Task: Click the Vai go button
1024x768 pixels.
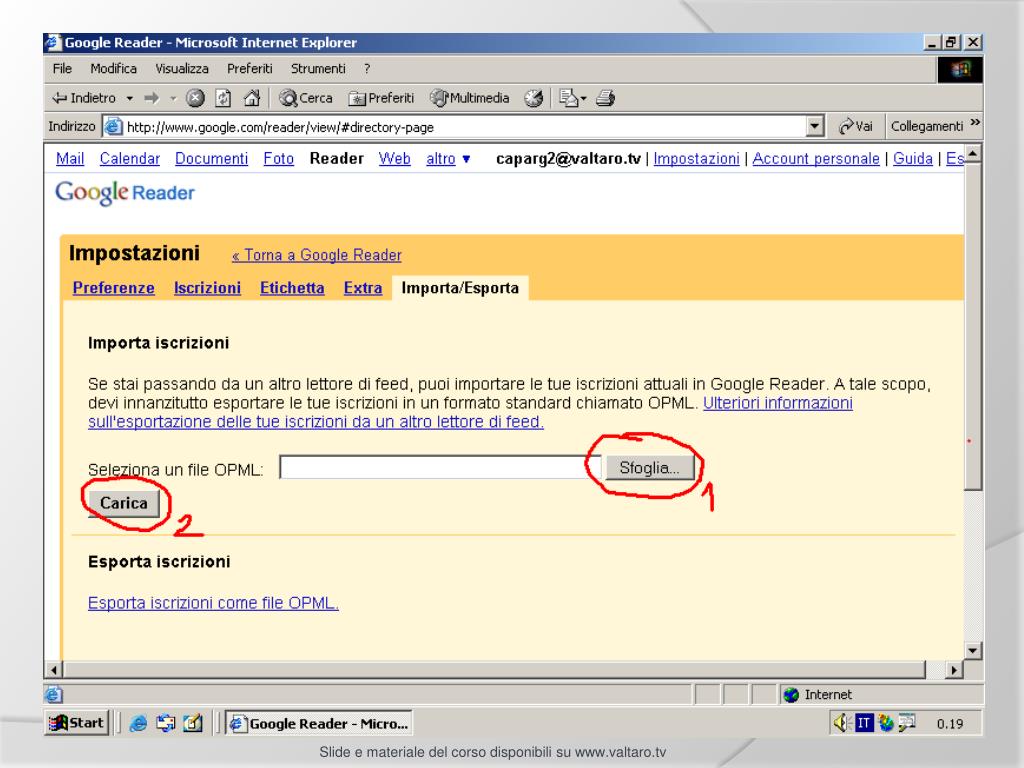Action: 856,126
